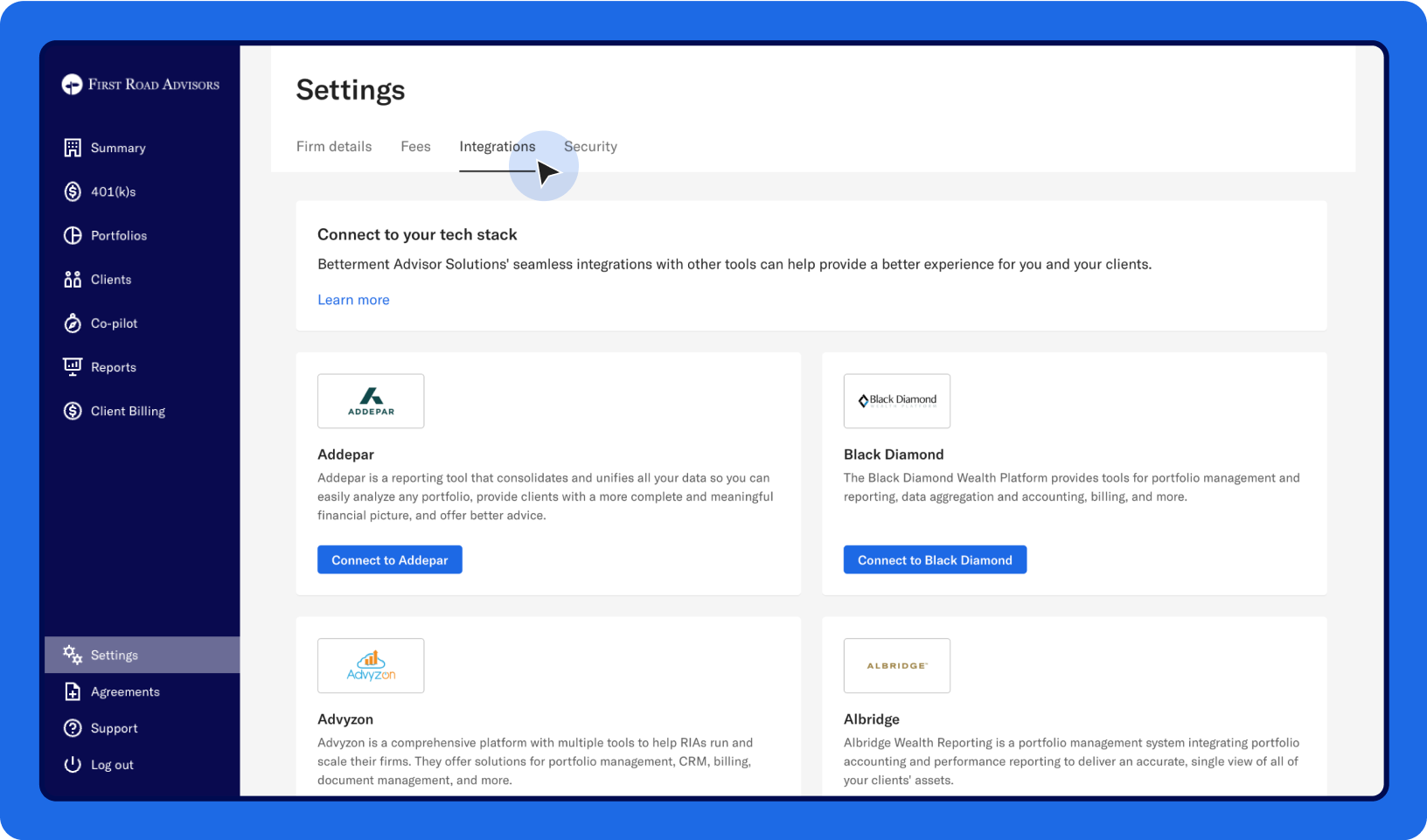The width and height of the screenshot is (1427, 840).
Task: Open 401(k)s sidebar item
Action: pos(114,191)
